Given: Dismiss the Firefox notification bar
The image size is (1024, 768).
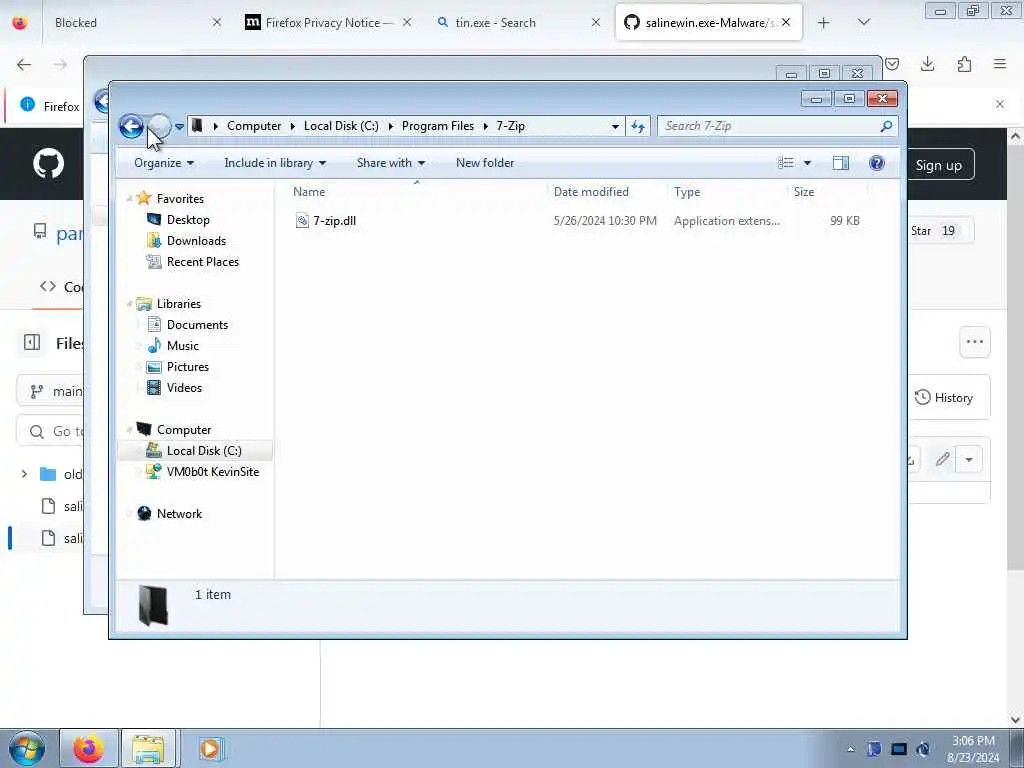Looking at the screenshot, I should (x=1000, y=104).
